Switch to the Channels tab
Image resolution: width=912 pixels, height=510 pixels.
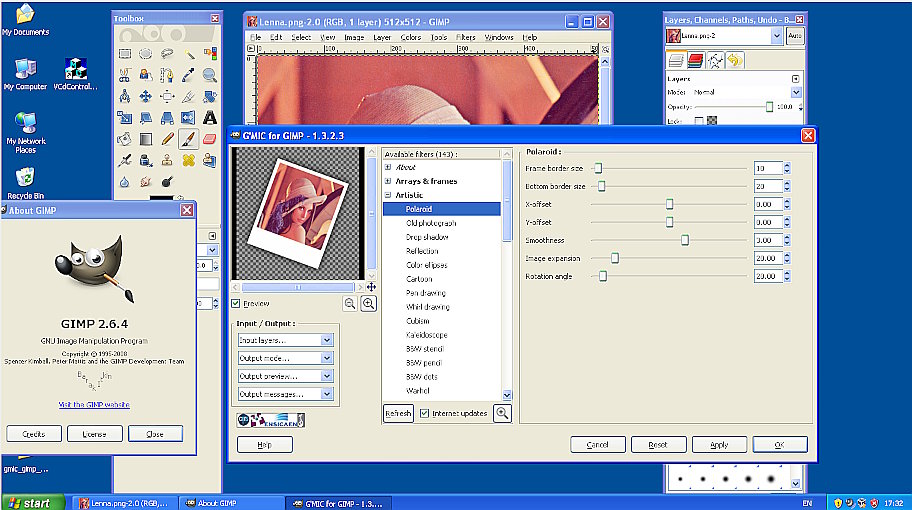[695, 60]
